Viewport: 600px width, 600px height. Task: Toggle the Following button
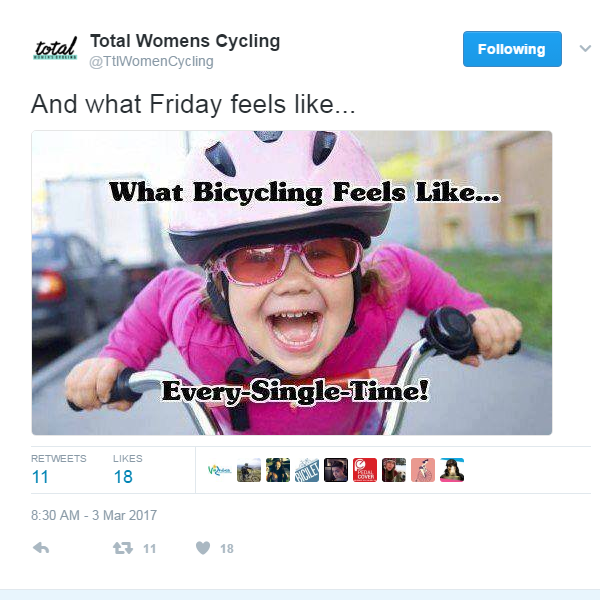[512, 49]
